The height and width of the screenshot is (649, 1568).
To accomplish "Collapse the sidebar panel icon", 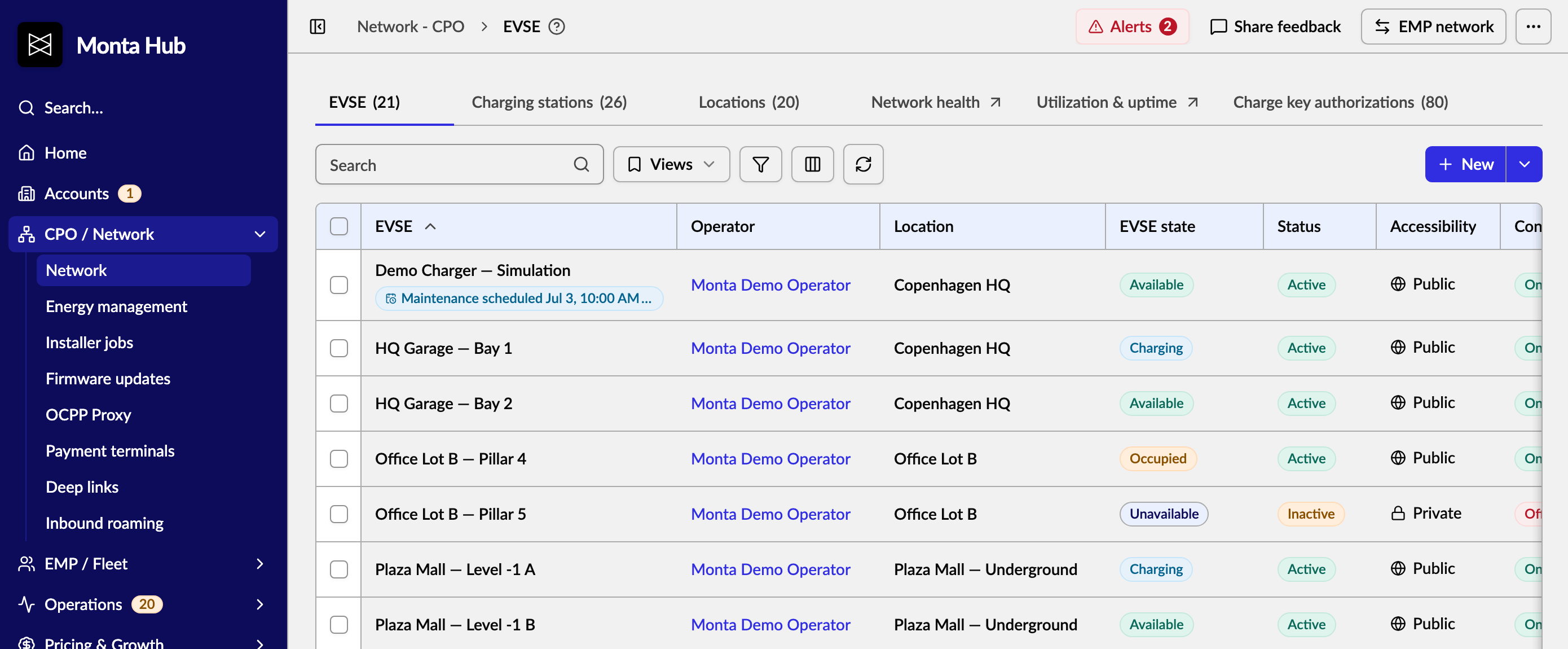I will pyautogui.click(x=318, y=27).
